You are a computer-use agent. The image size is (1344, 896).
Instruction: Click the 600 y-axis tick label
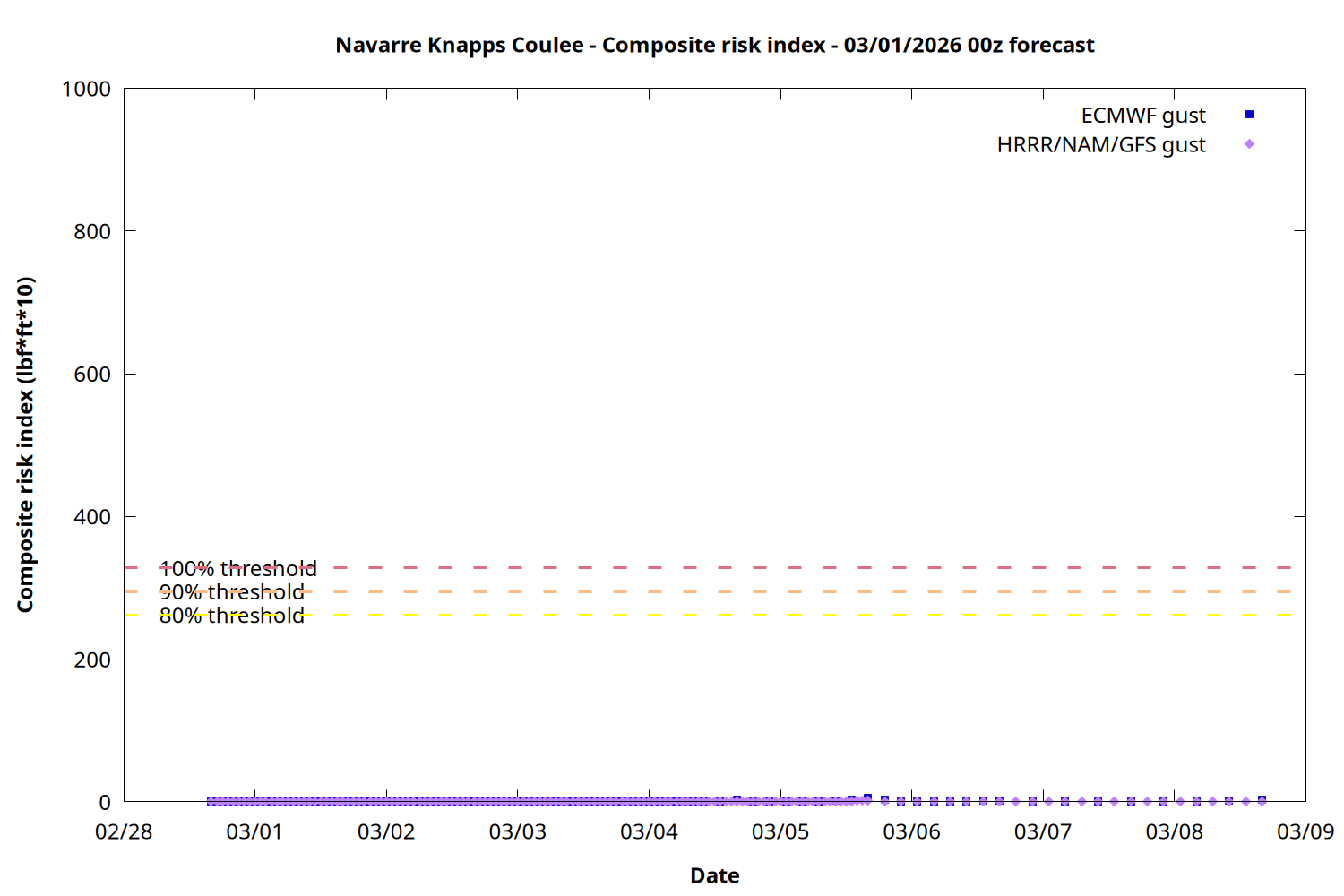pos(92,375)
